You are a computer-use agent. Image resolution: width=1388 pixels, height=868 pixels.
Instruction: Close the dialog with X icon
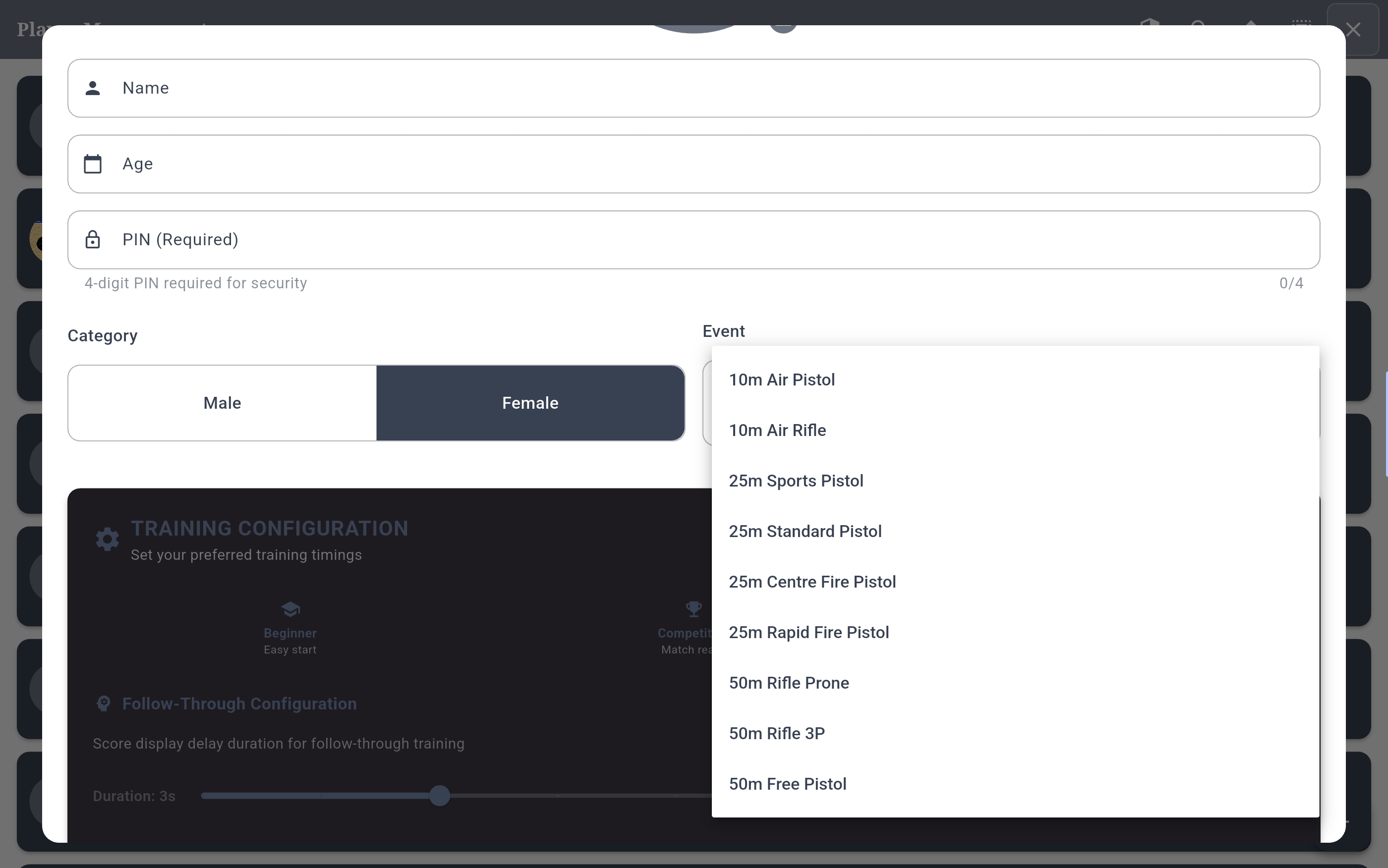[1353, 29]
